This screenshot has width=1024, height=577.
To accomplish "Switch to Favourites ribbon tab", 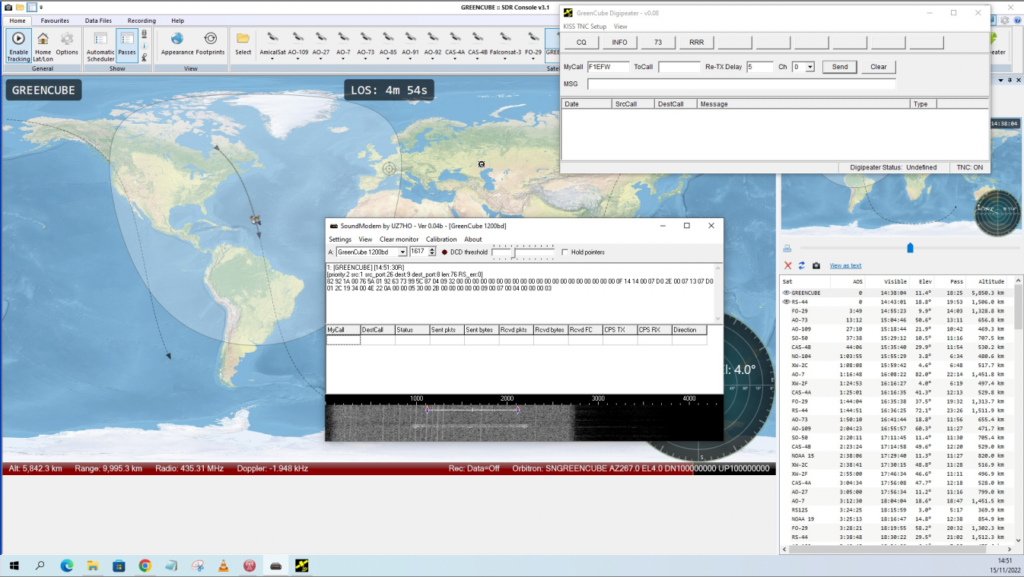I will click(x=55, y=21).
